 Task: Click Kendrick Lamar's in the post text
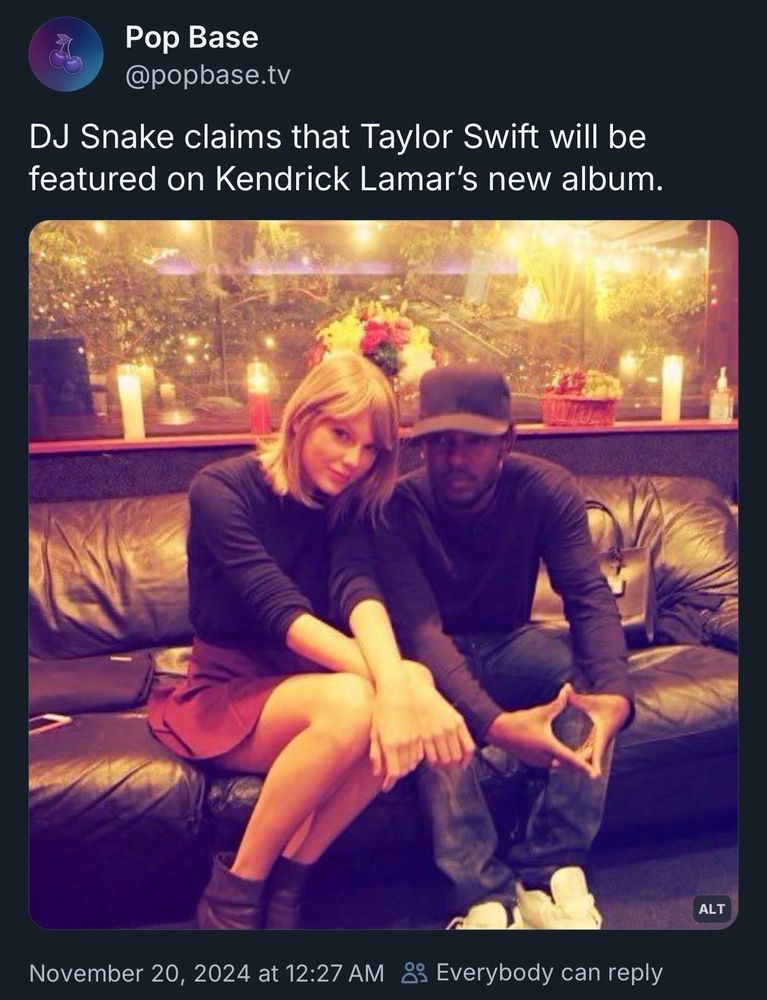click(347, 179)
